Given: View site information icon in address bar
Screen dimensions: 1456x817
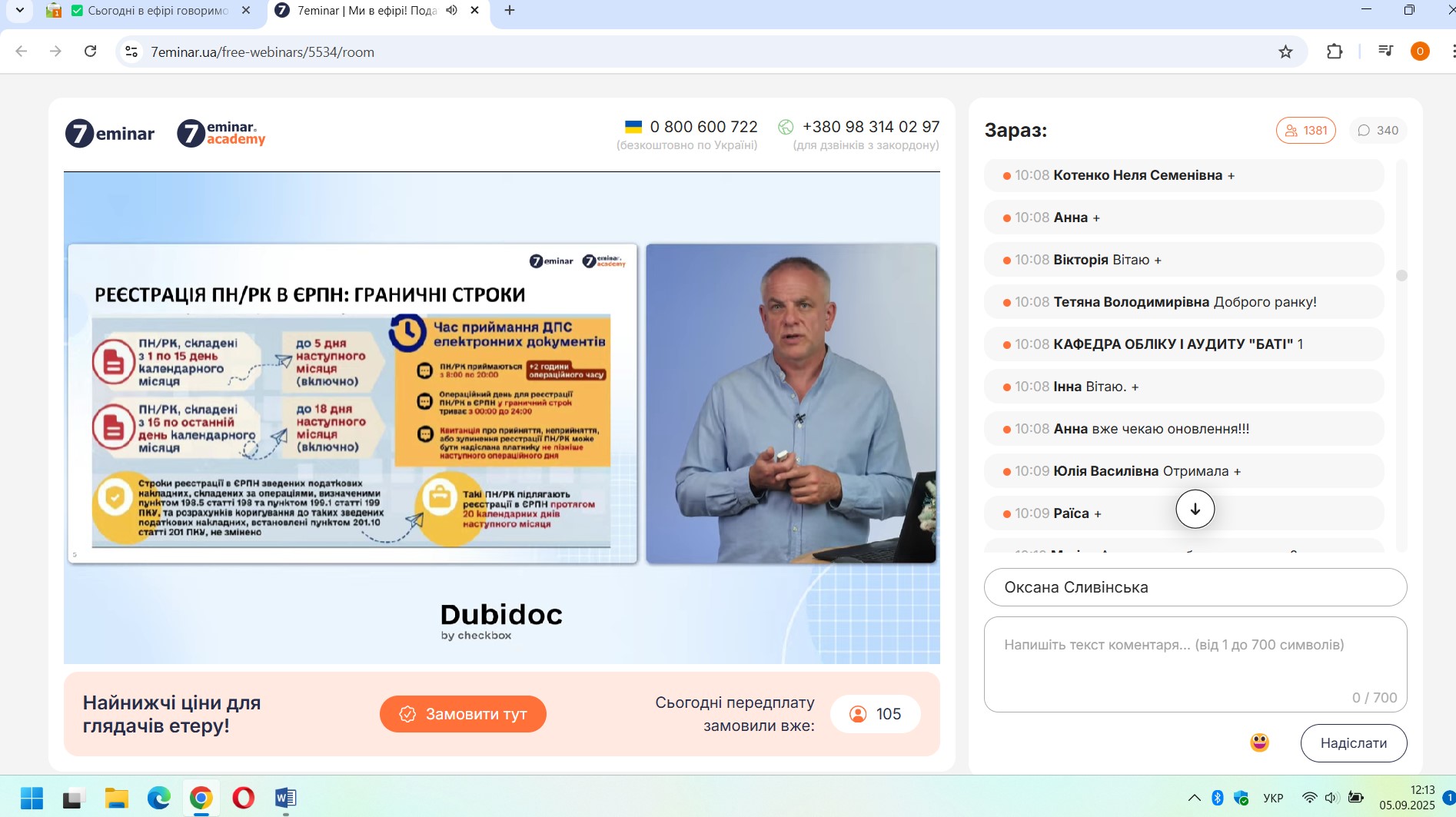Looking at the screenshot, I should (131, 51).
